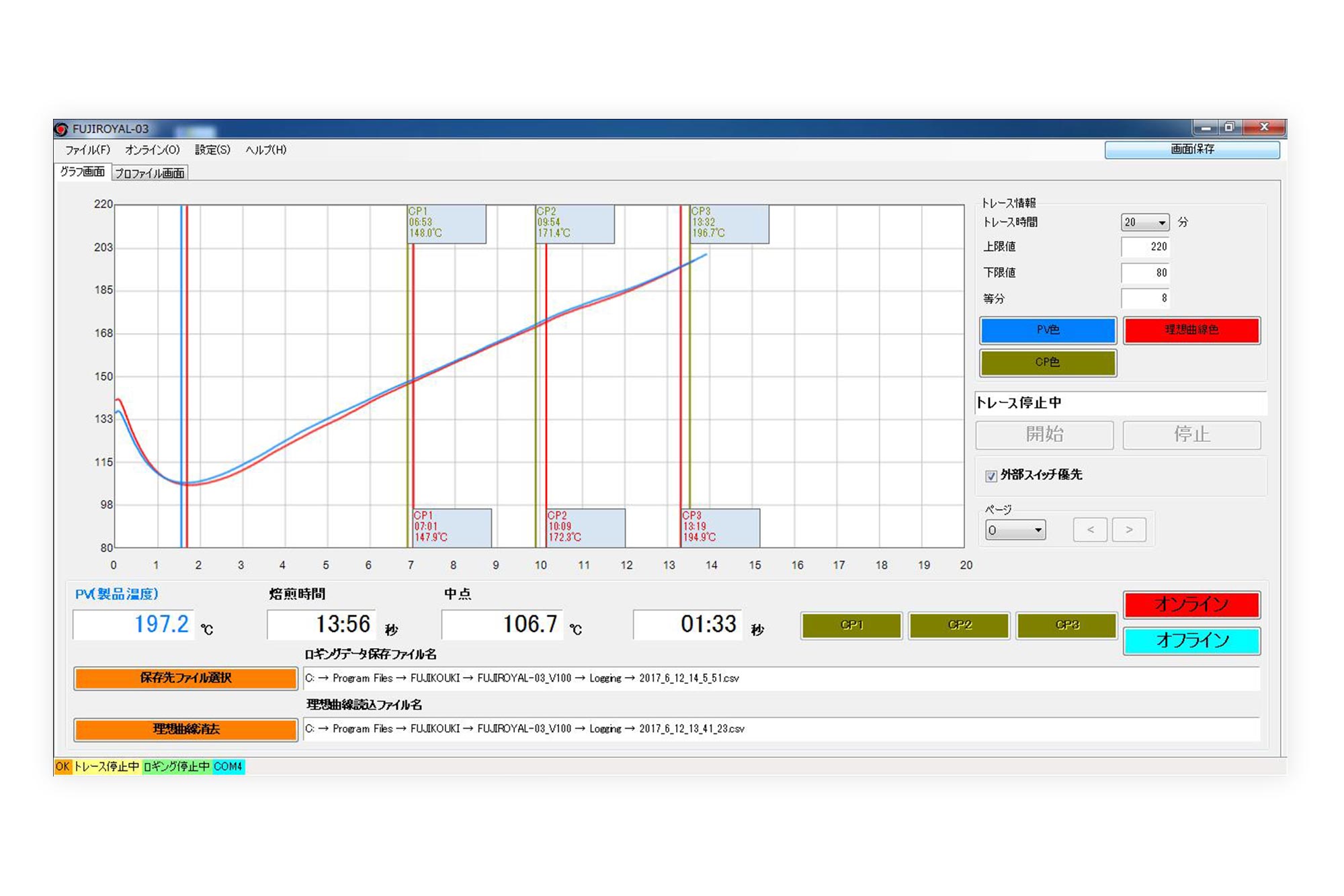The width and height of the screenshot is (1344, 896).
Task: Click the 等分 field showing 8
Action: point(1145,298)
